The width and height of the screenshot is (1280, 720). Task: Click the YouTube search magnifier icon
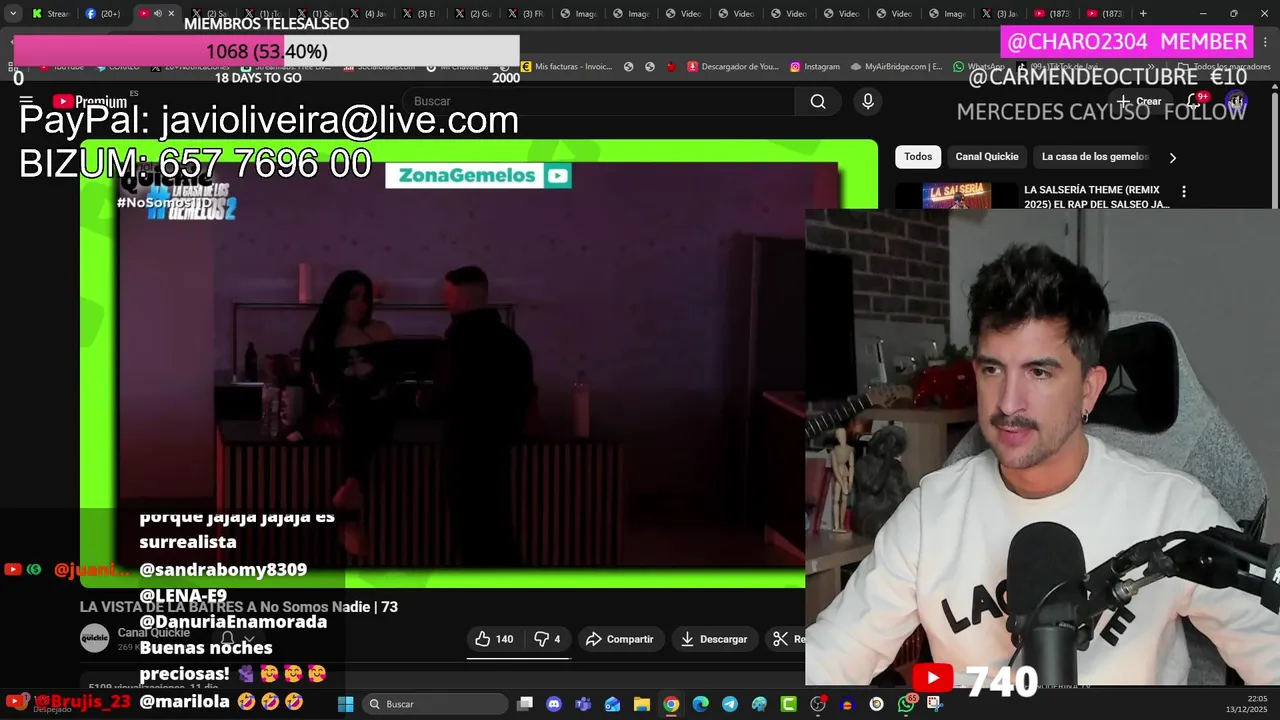click(818, 101)
